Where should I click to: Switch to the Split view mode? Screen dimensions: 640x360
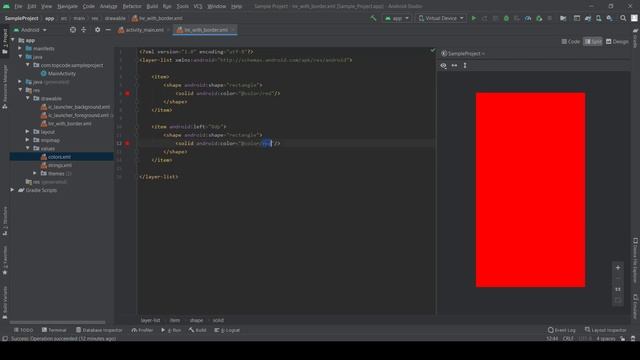pyautogui.click(x=593, y=42)
